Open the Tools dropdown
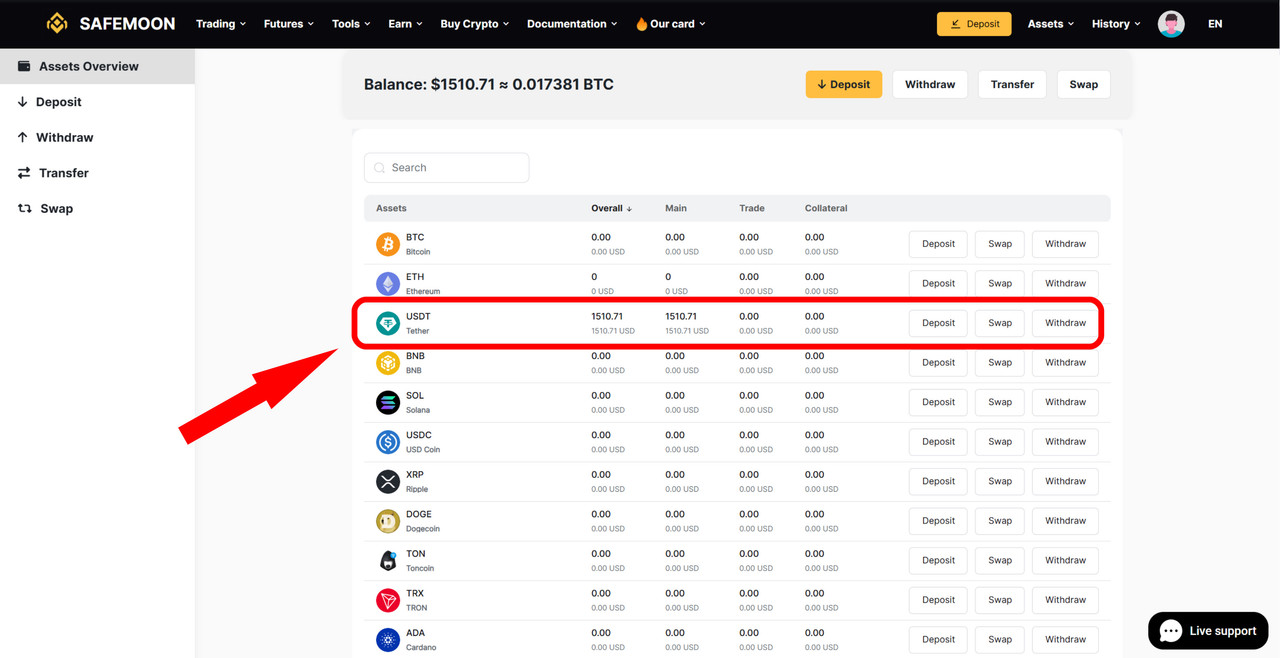This screenshot has height=658, width=1280. coord(351,24)
